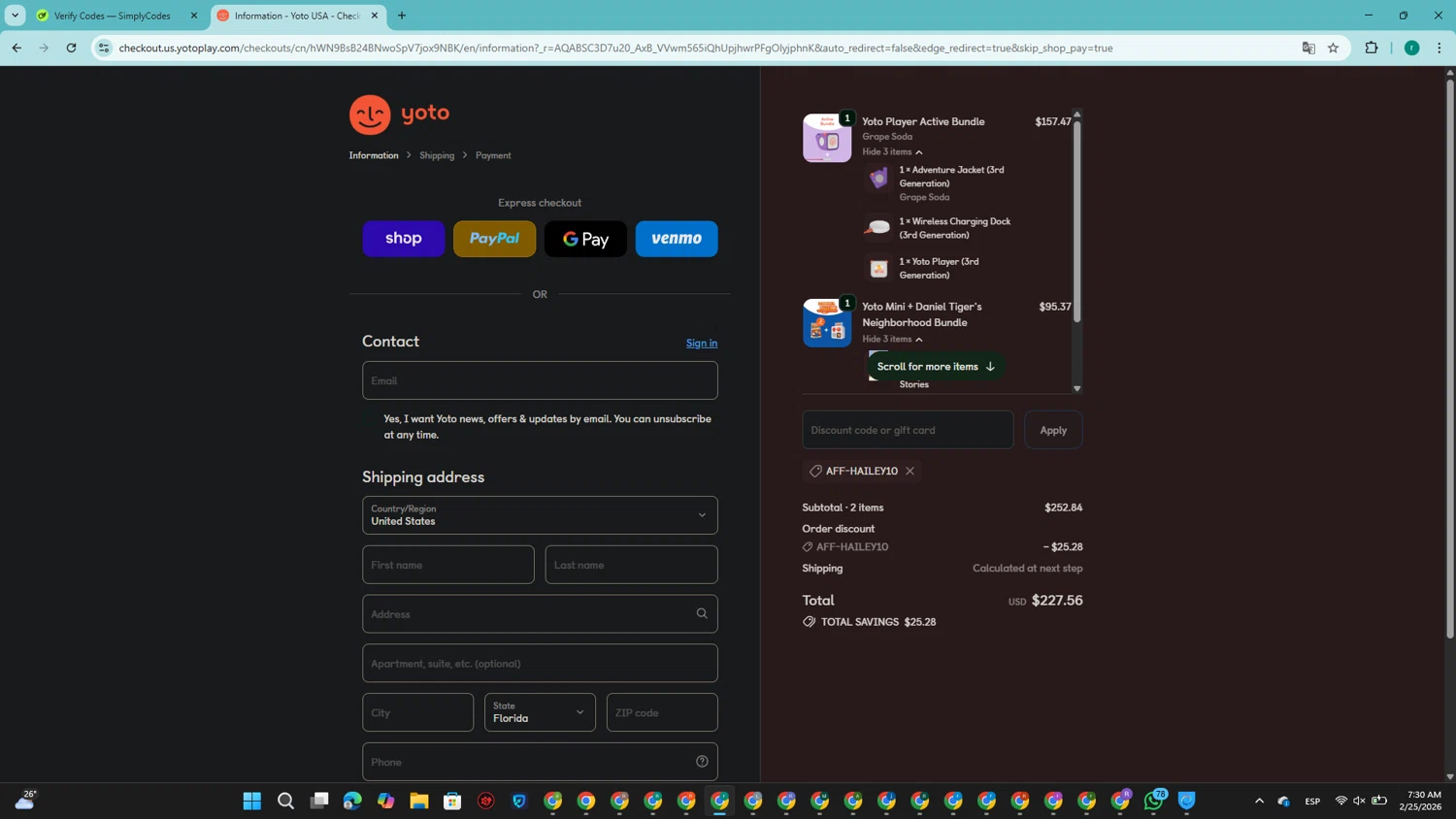Open browser extensions menu

(x=1372, y=48)
